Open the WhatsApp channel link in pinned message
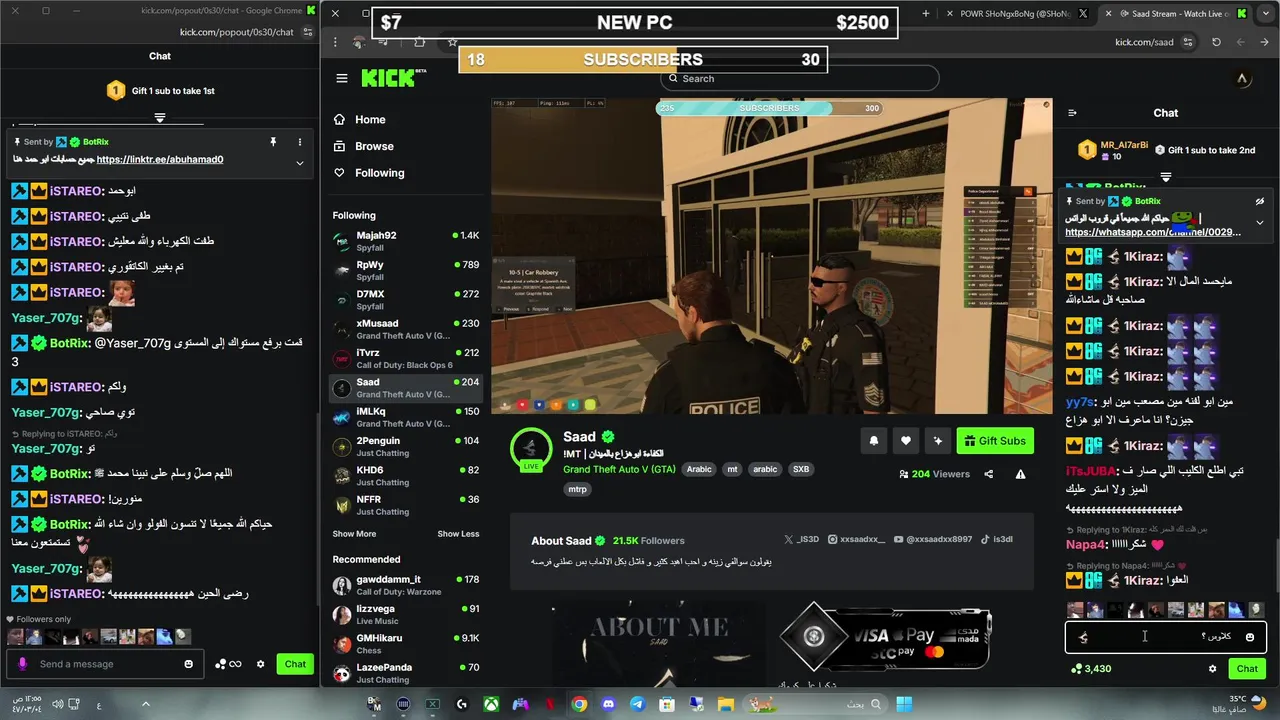This screenshot has height=720, width=1280. (1153, 232)
